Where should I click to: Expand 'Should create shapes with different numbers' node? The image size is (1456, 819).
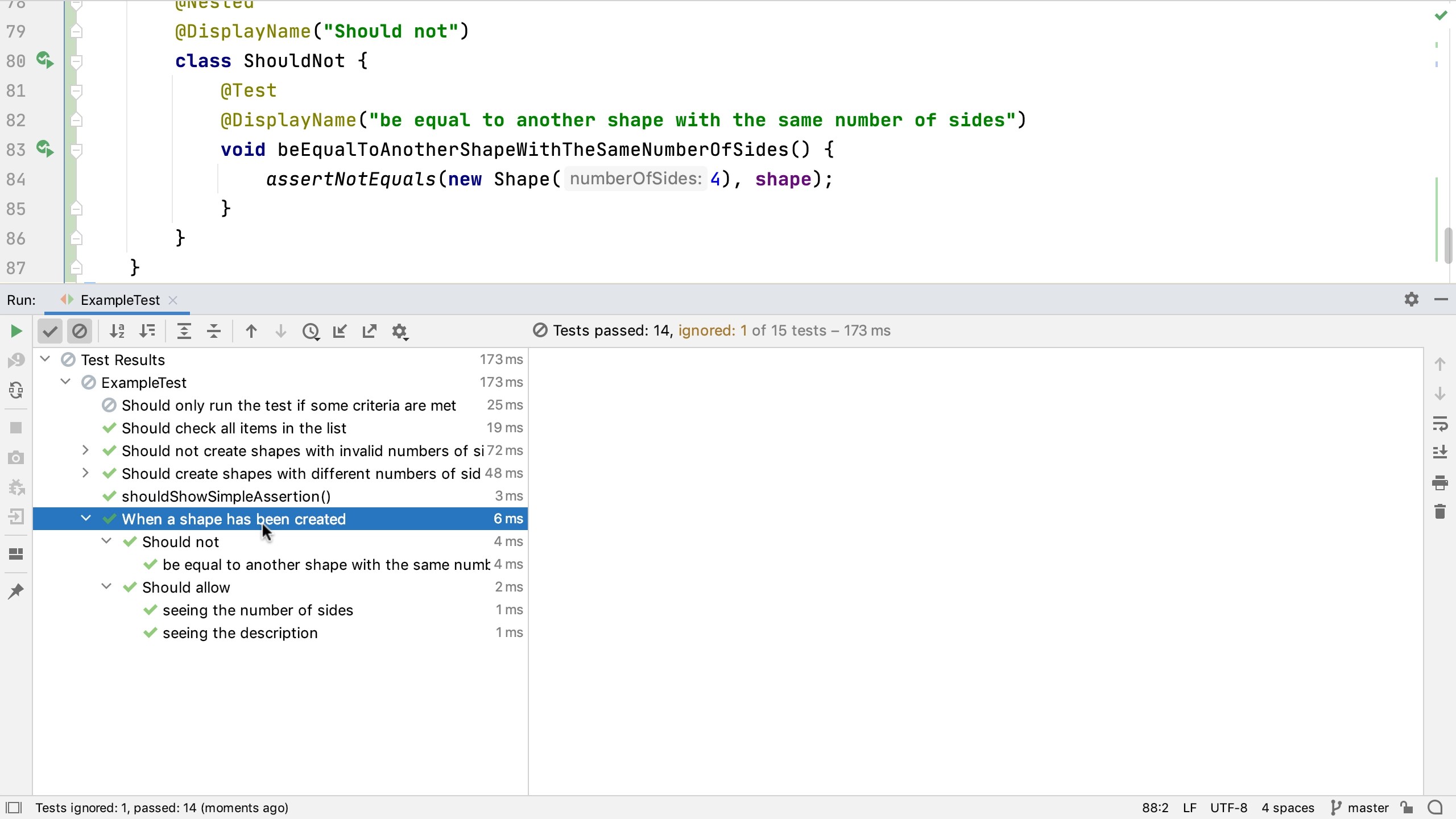tap(85, 473)
